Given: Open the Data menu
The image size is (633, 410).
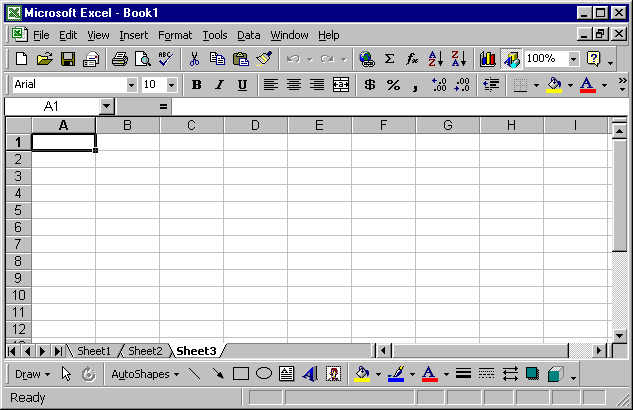Looking at the screenshot, I should click(x=249, y=36).
